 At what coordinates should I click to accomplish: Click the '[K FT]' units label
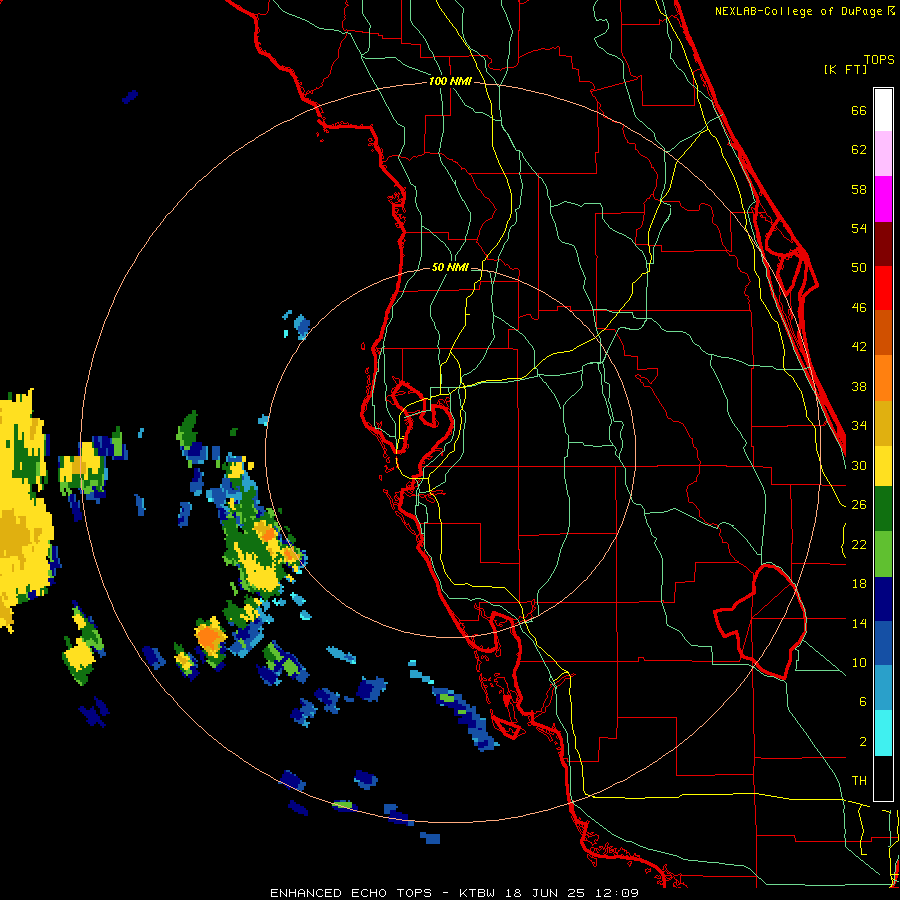pos(845,69)
